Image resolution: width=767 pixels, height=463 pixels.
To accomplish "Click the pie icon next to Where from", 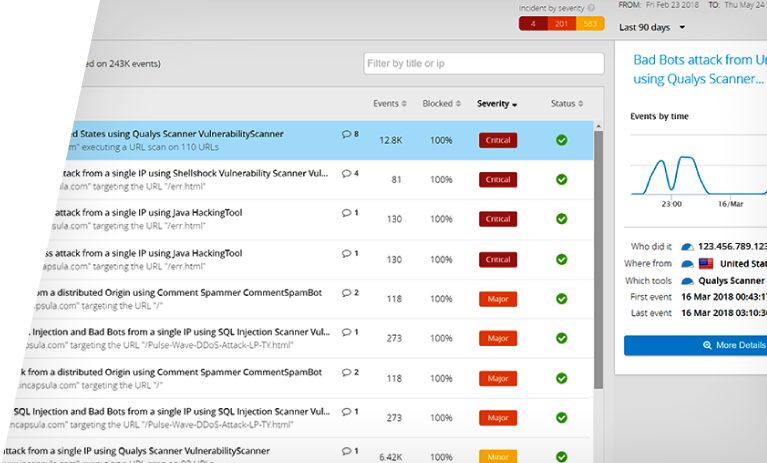I will 687,264.
